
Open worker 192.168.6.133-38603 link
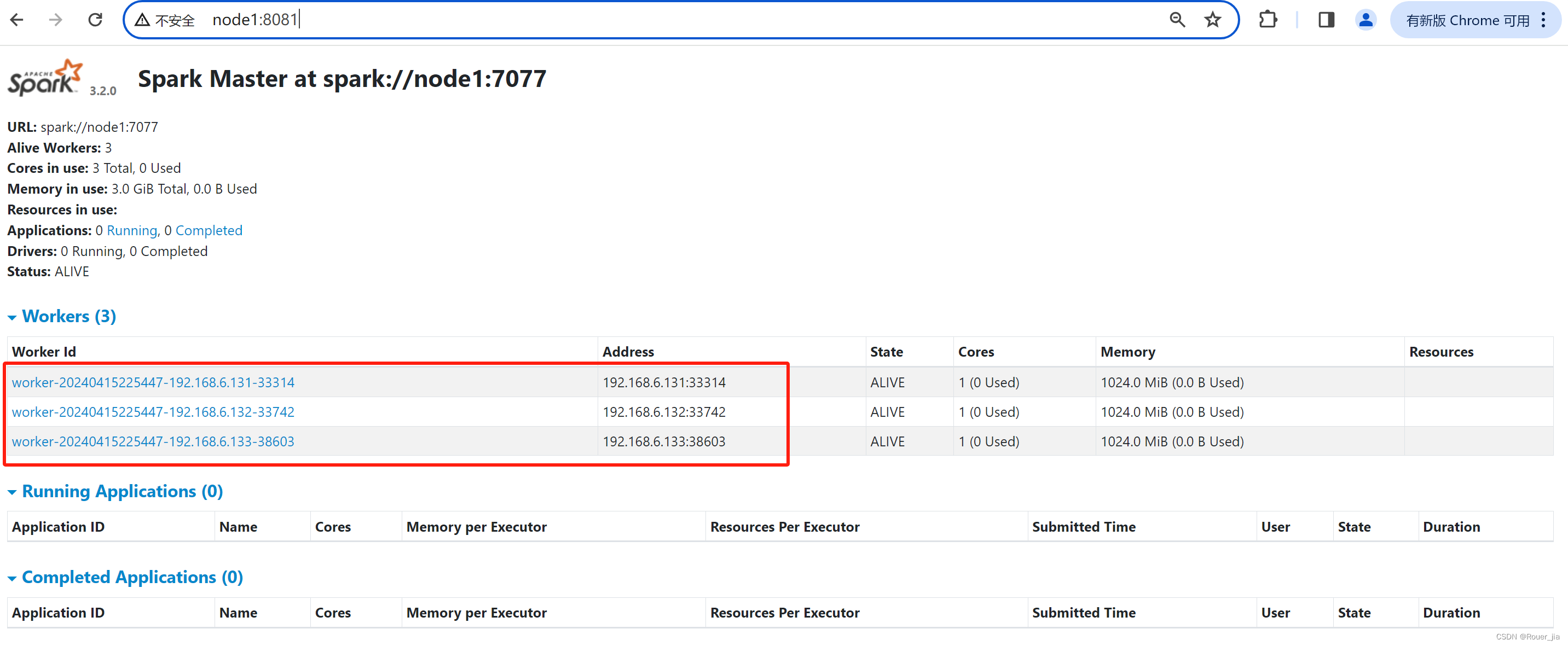click(153, 441)
